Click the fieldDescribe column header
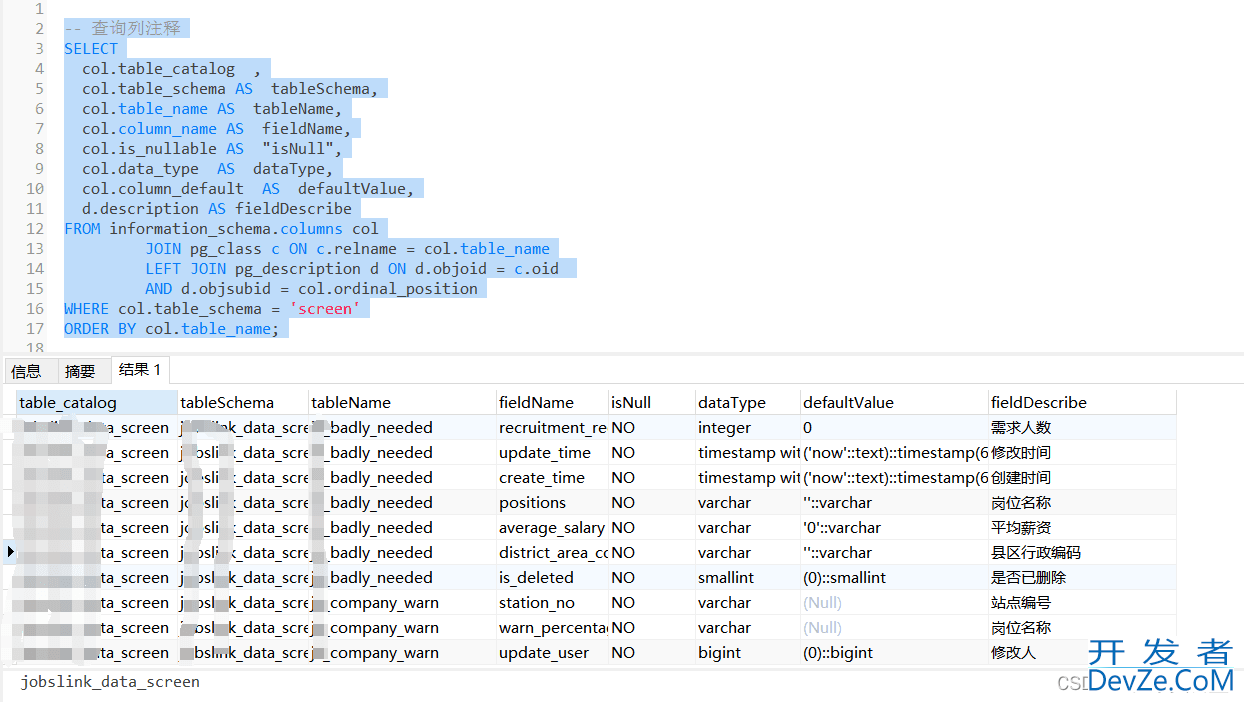Image resolution: width=1244 pixels, height=702 pixels. (x=1082, y=402)
